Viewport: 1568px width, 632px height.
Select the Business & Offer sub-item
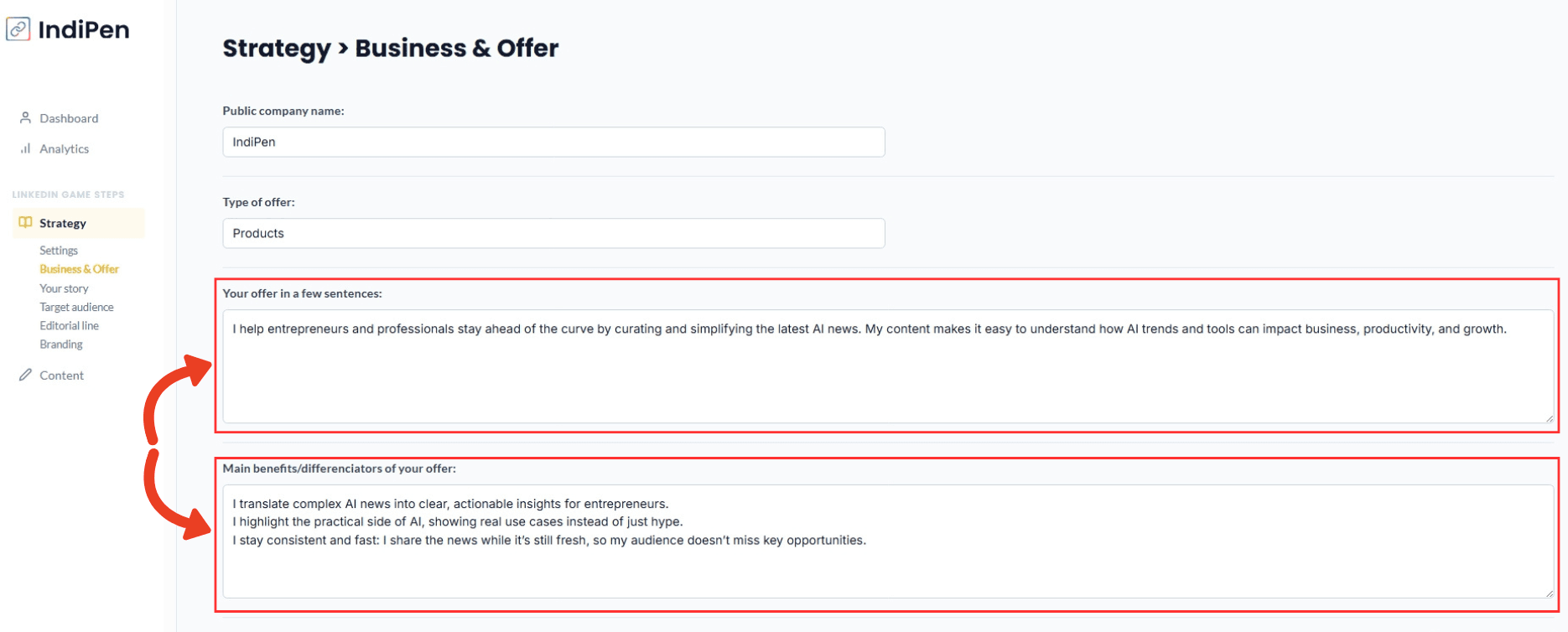pos(80,269)
